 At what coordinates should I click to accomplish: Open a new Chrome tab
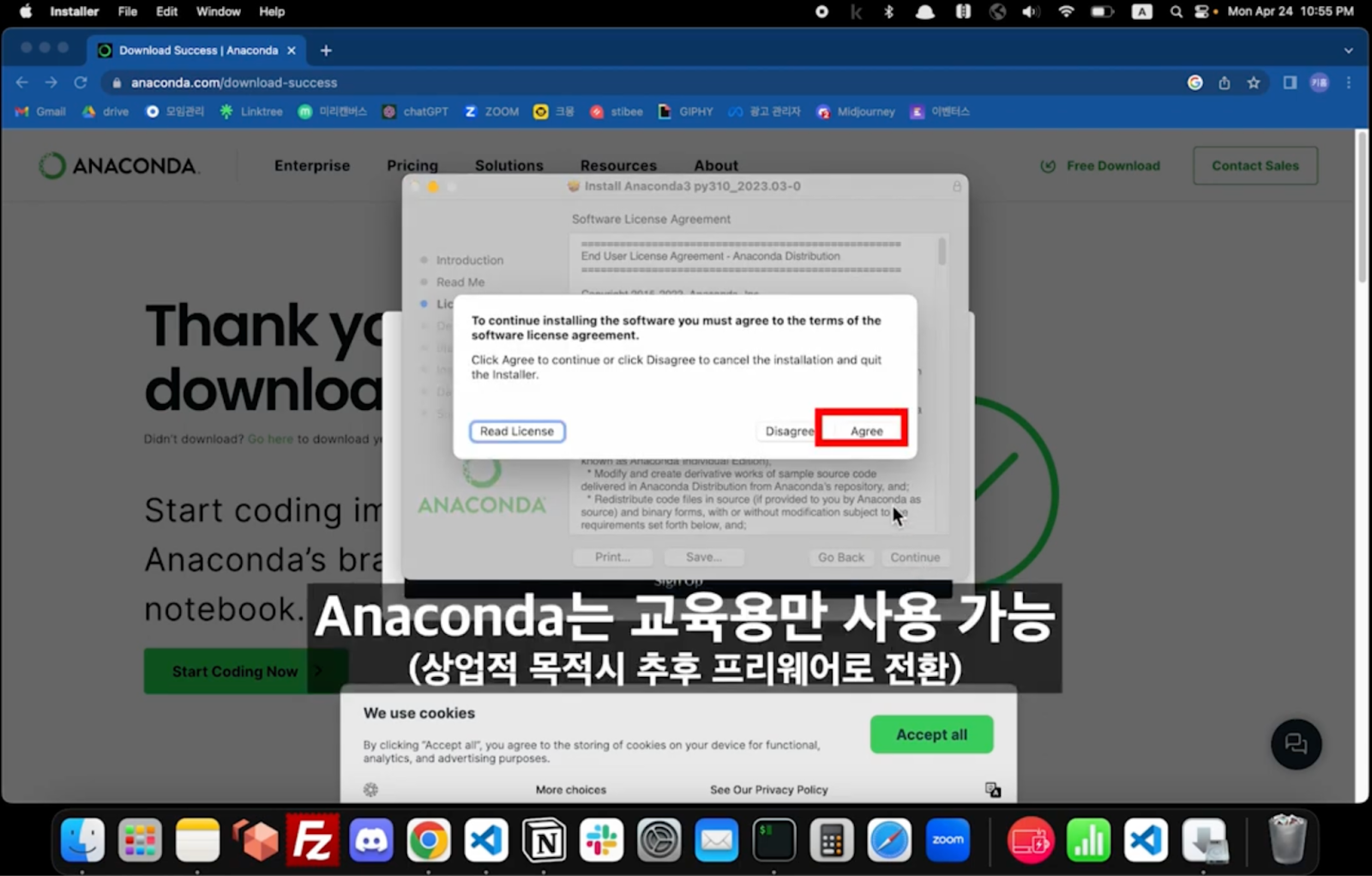pyautogui.click(x=326, y=51)
